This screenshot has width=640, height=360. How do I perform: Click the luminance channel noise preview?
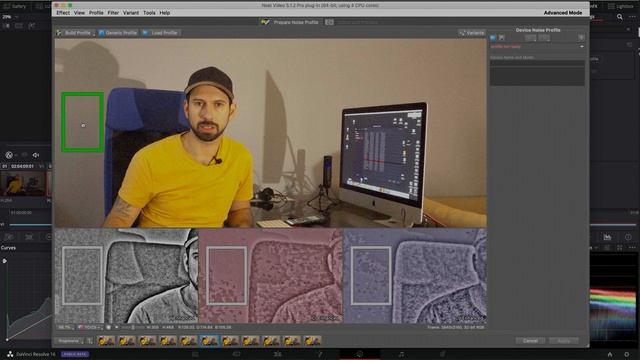pyautogui.click(x=127, y=276)
